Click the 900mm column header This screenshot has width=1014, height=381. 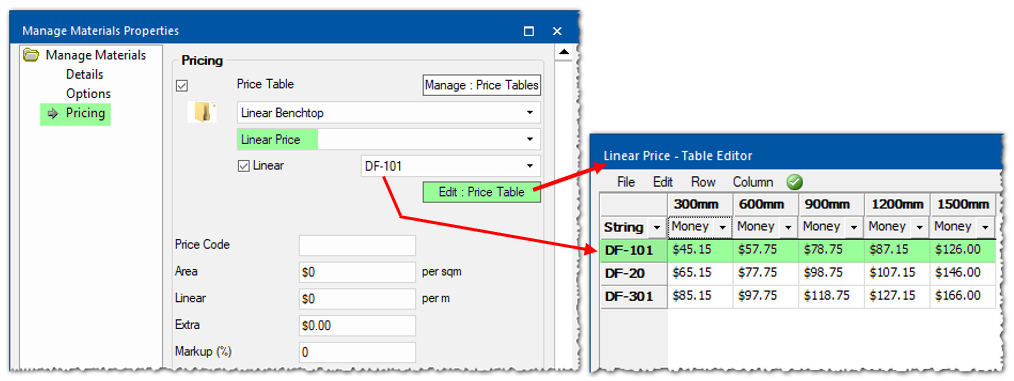point(832,204)
